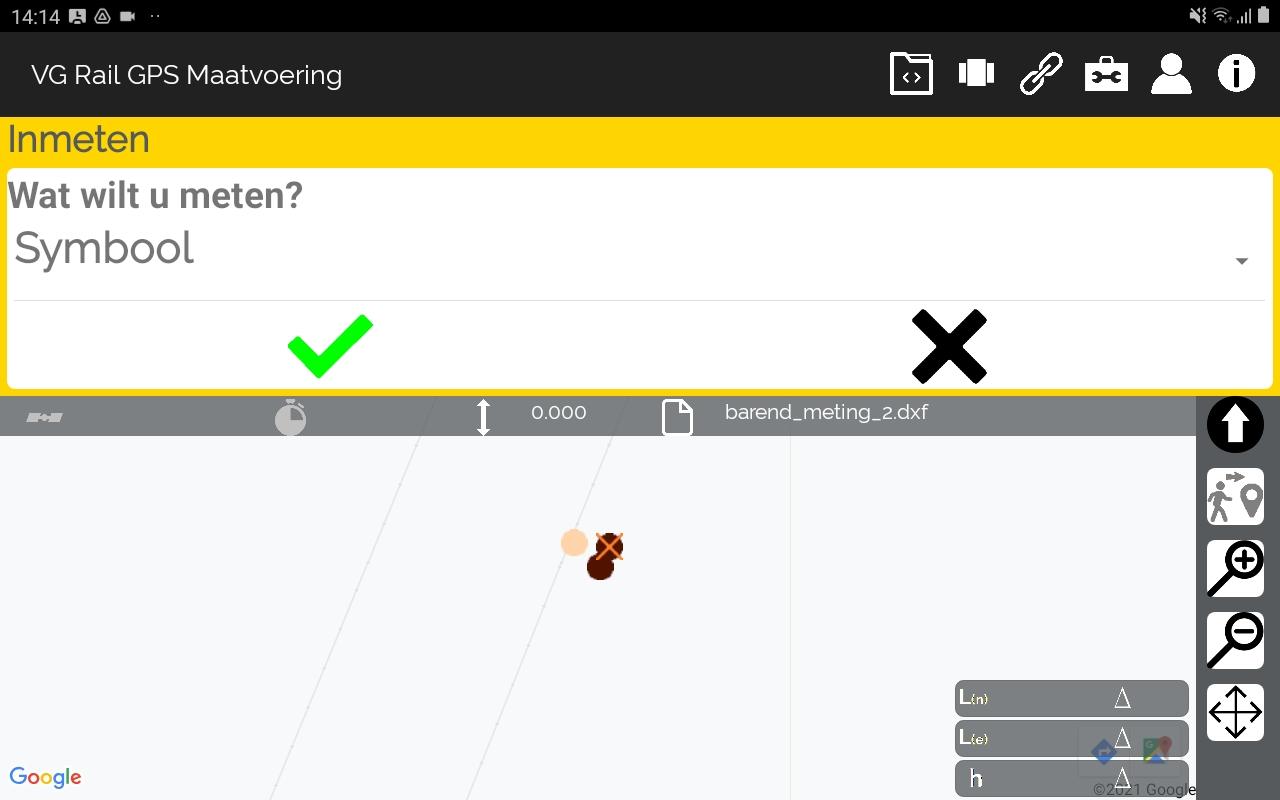Tap the column/rail section icon in header
The image size is (1280, 800).
(976, 73)
